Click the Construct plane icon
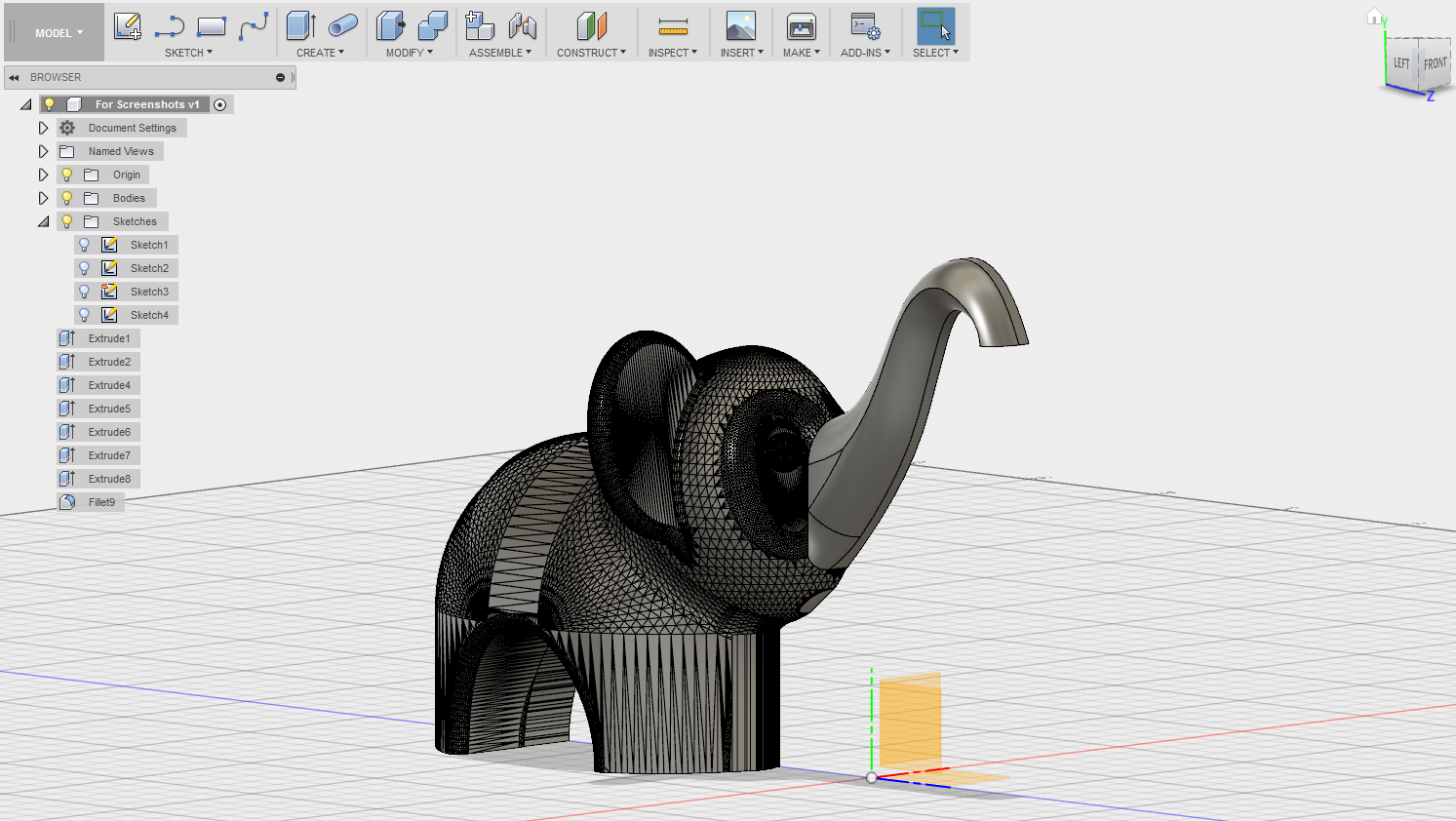This screenshot has height=821, width=1456. tap(592, 26)
